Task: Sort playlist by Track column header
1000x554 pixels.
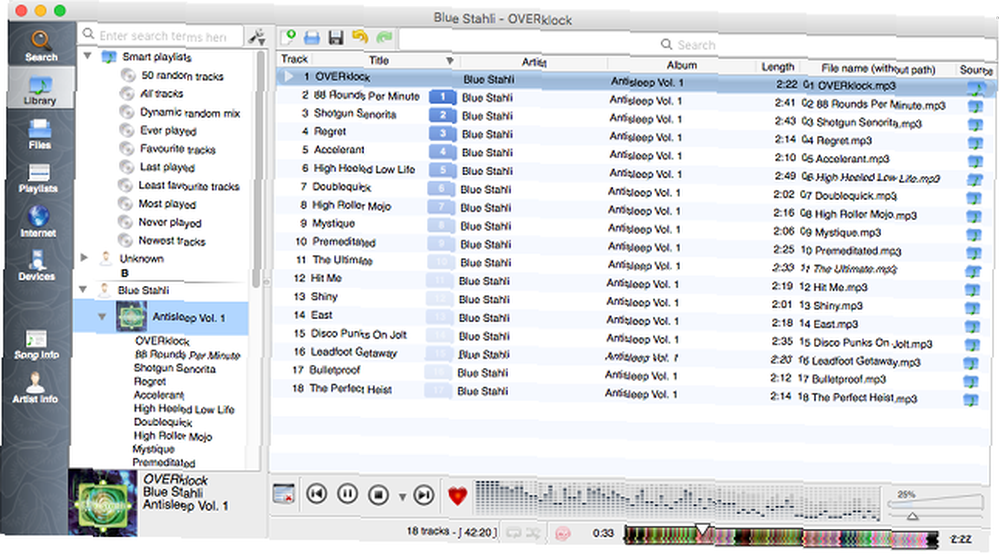Action: coord(295,59)
